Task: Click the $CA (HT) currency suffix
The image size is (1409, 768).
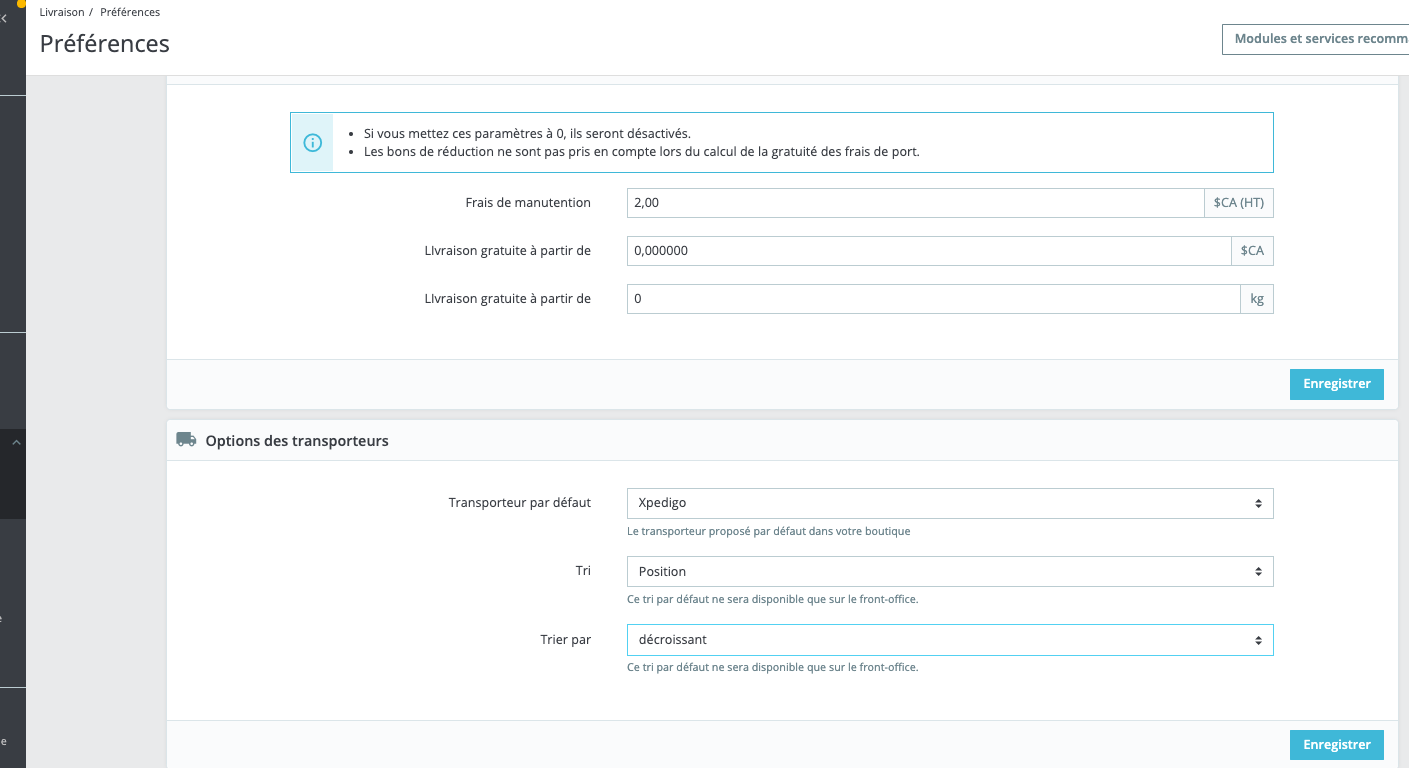Action: coord(1239,203)
